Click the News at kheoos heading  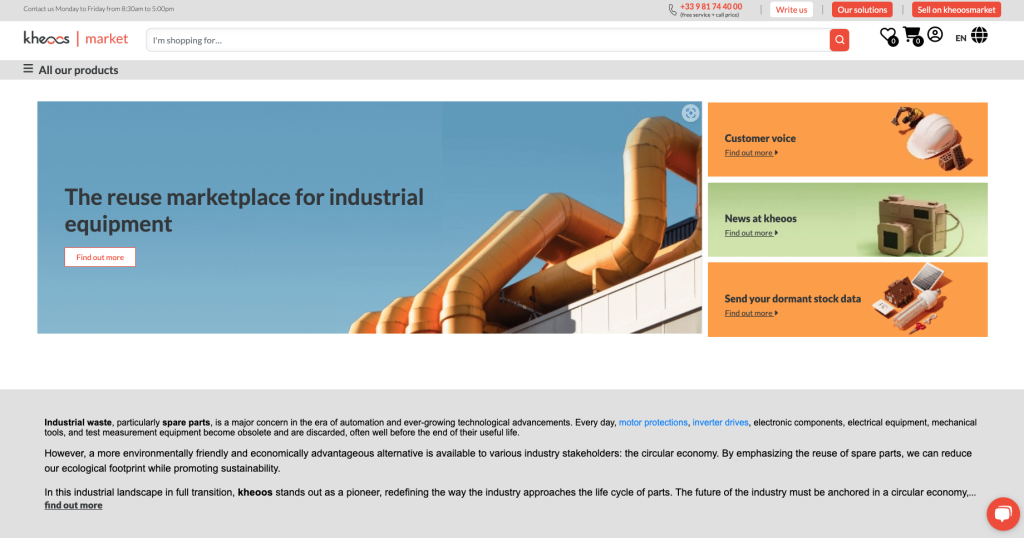click(x=760, y=219)
